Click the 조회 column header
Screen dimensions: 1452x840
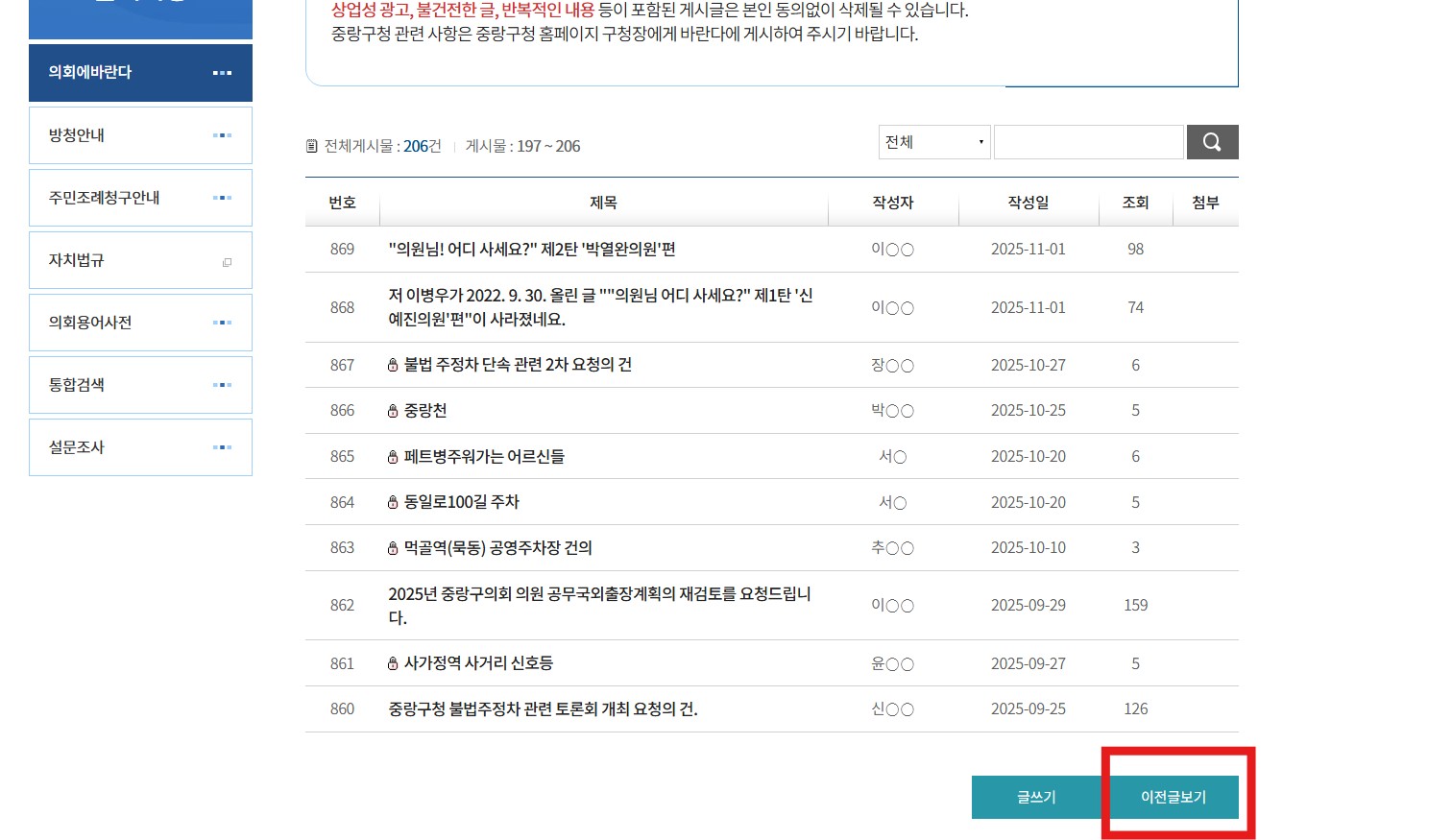pos(1136,203)
